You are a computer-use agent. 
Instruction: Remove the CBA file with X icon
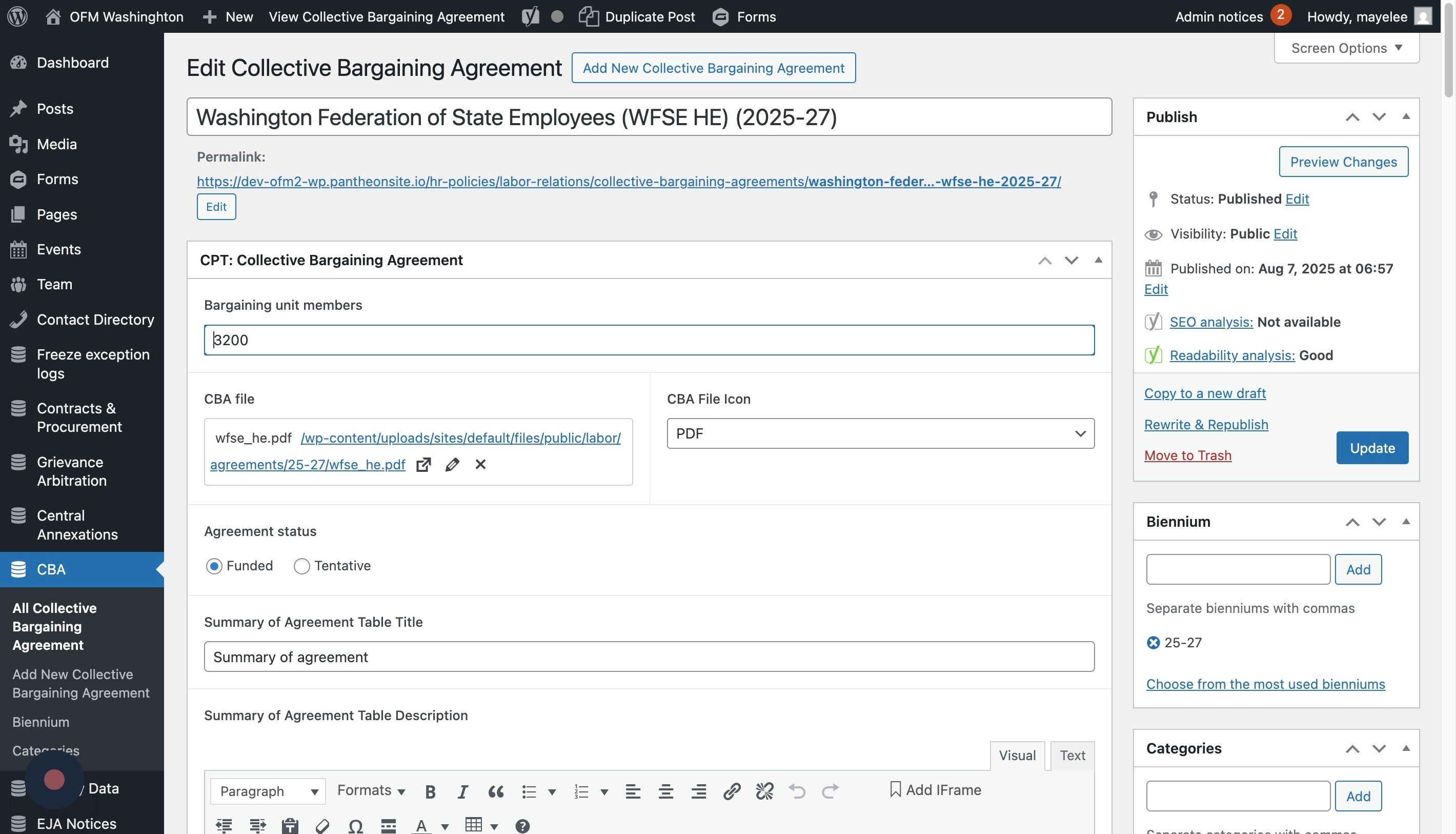(x=480, y=465)
